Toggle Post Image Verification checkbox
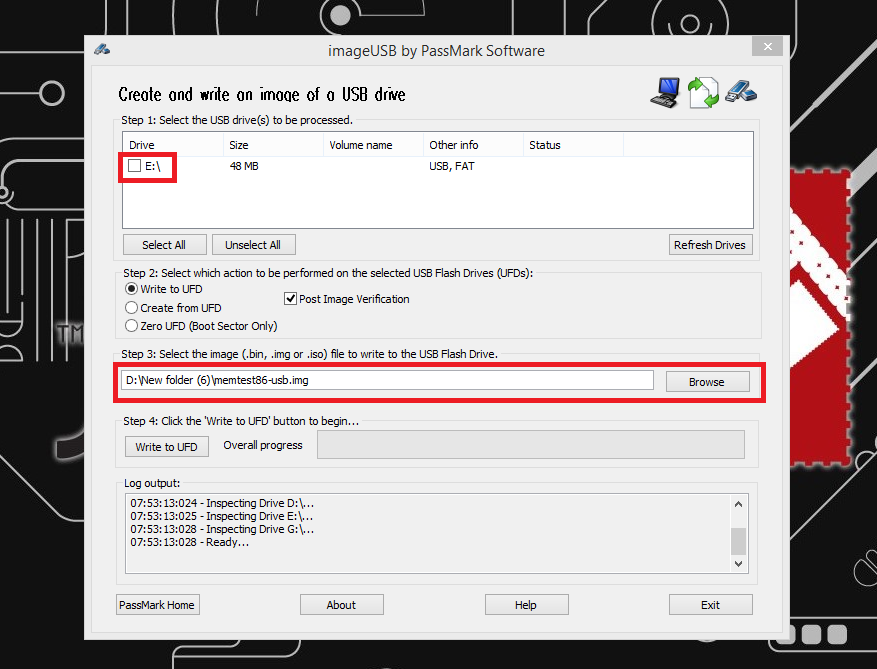The width and height of the screenshot is (877, 669). pos(290,299)
